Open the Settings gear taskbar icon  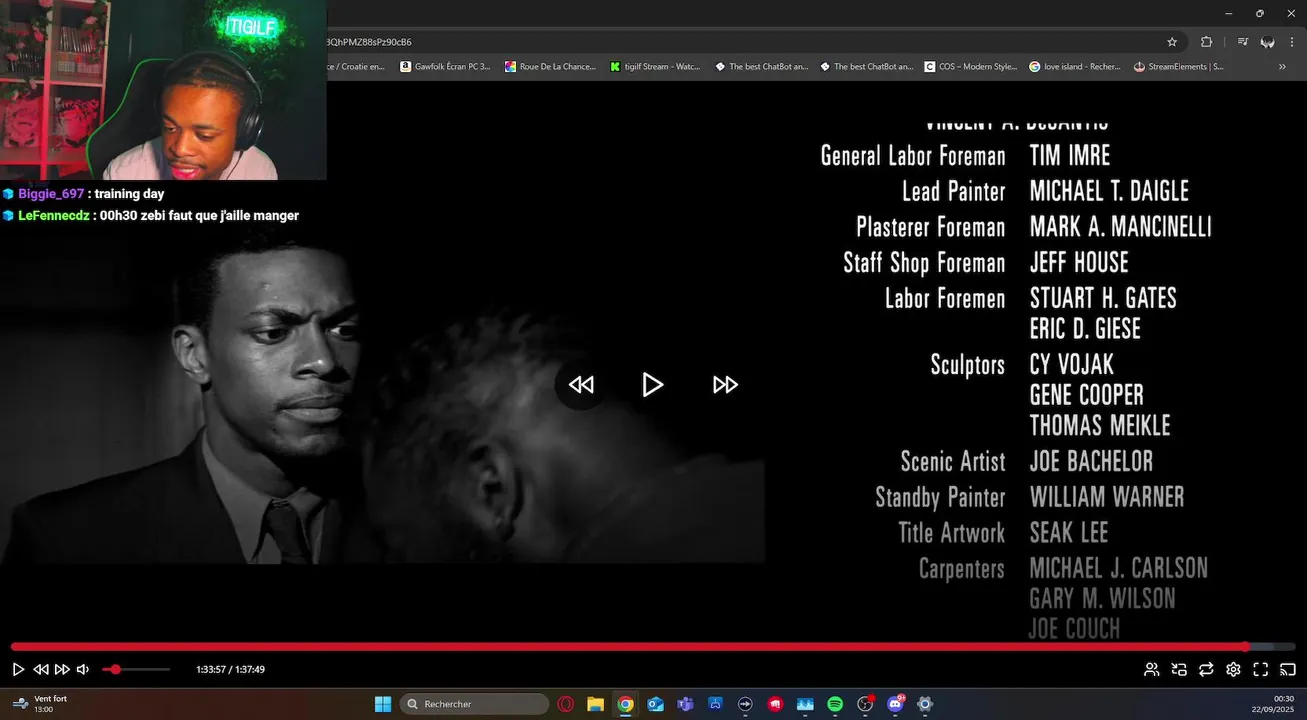925,704
